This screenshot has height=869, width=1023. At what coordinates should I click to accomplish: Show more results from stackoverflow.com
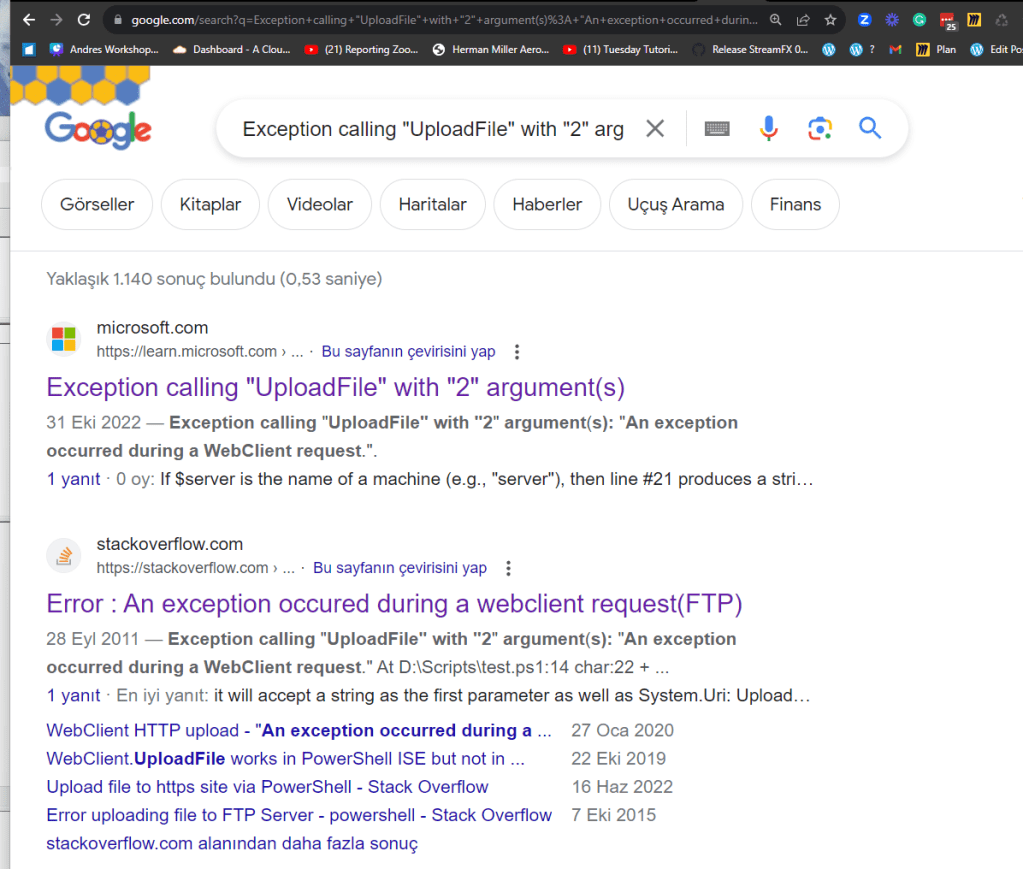click(x=232, y=844)
